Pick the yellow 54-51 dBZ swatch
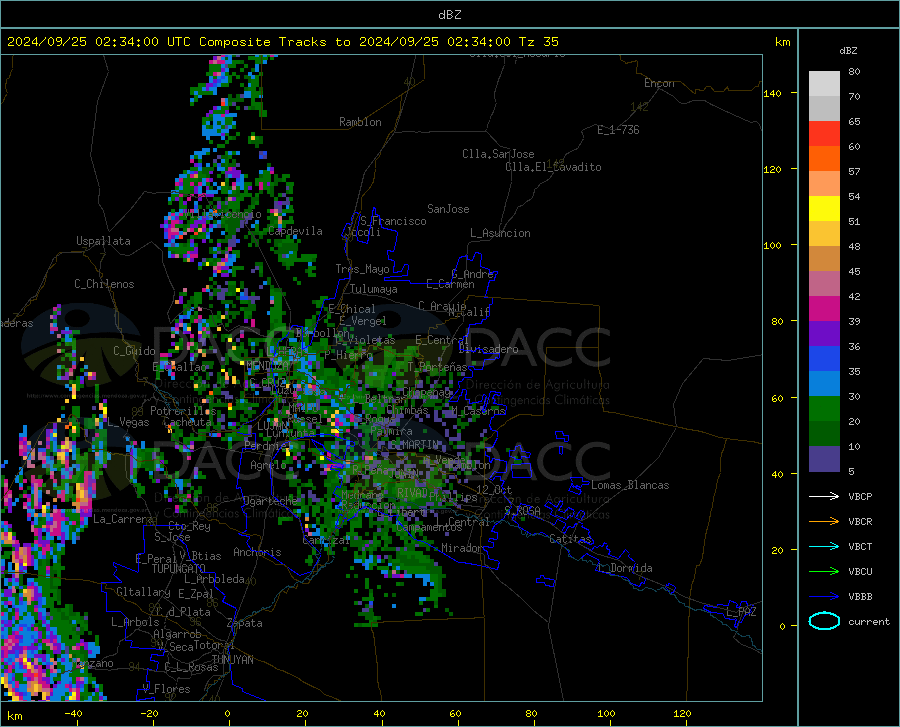 [x=824, y=209]
